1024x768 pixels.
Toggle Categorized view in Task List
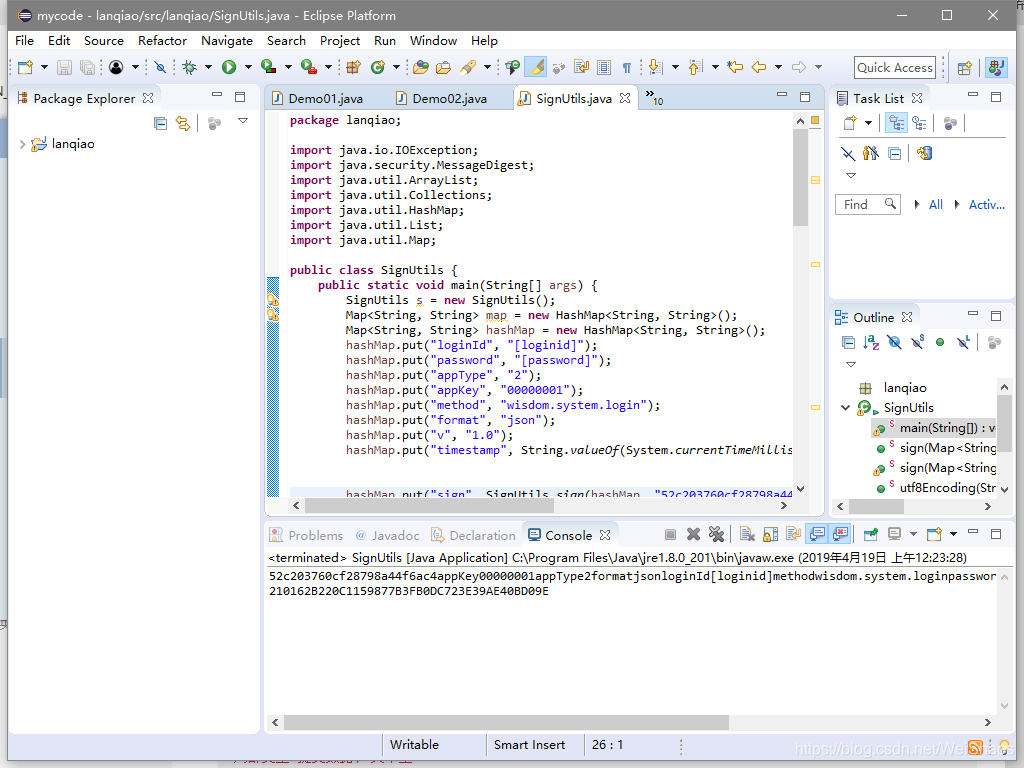[x=896, y=123]
